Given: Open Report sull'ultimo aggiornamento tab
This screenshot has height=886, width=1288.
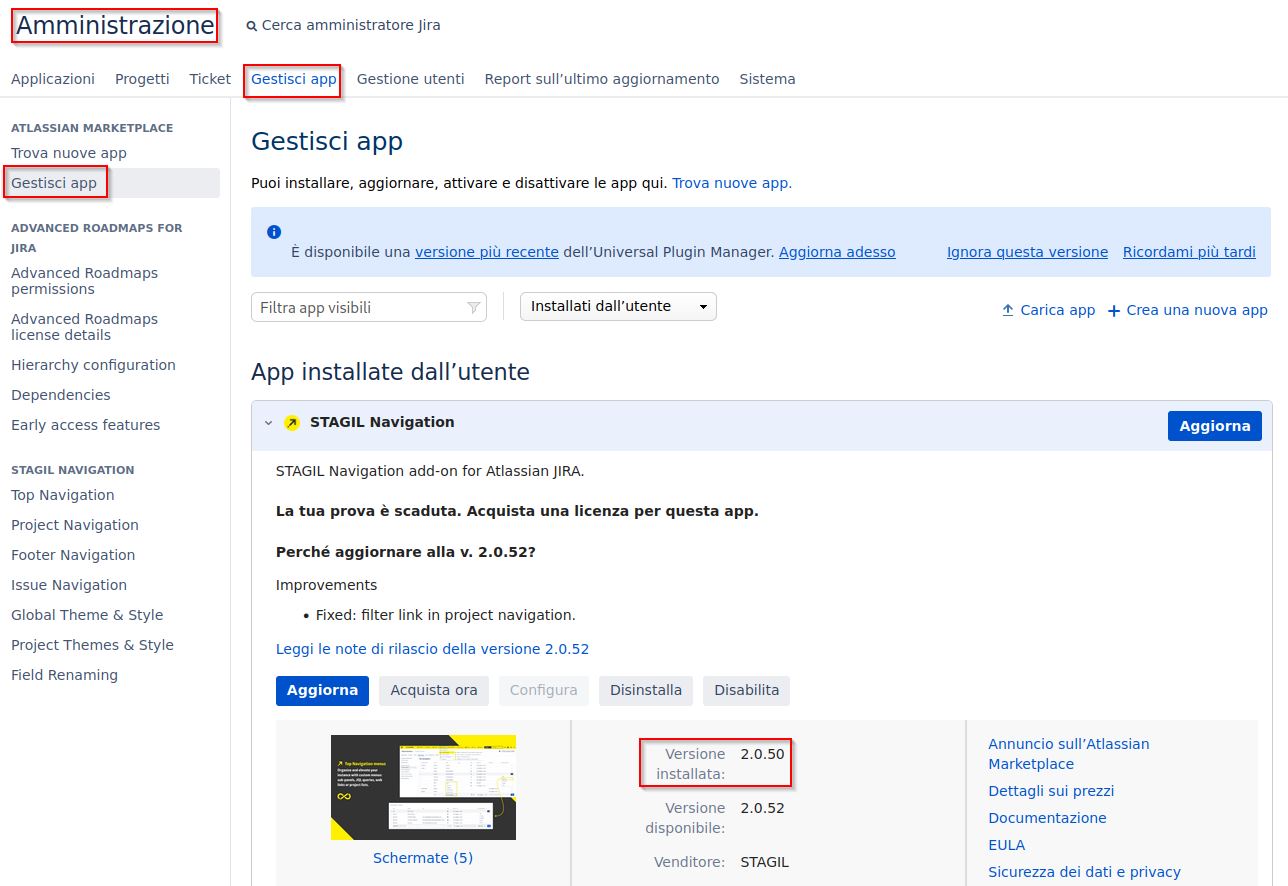Looking at the screenshot, I should [602, 79].
